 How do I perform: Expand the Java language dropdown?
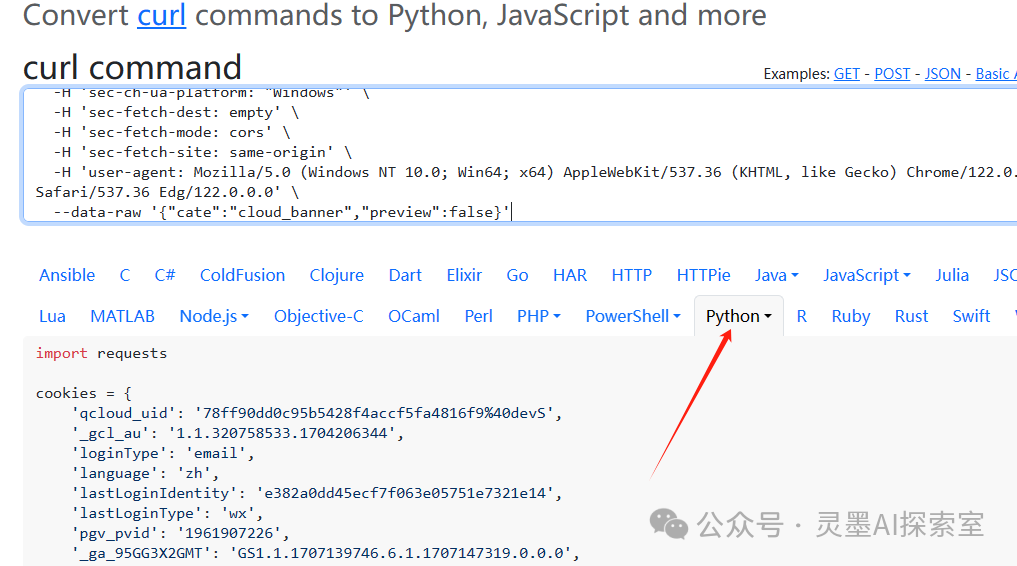point(776,275)
